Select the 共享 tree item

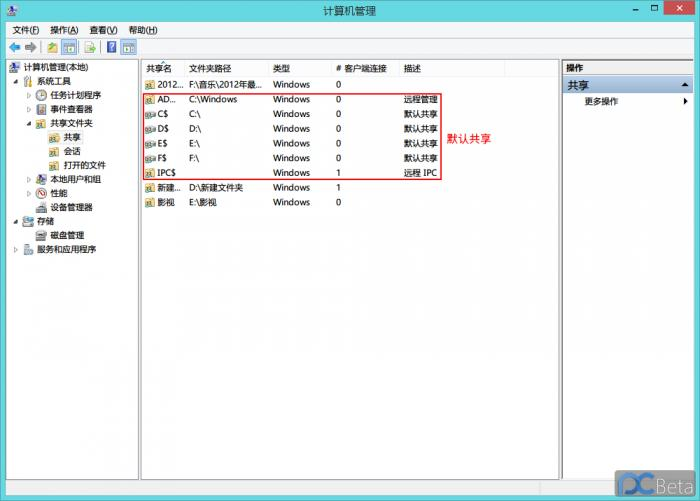pos(71,137)
